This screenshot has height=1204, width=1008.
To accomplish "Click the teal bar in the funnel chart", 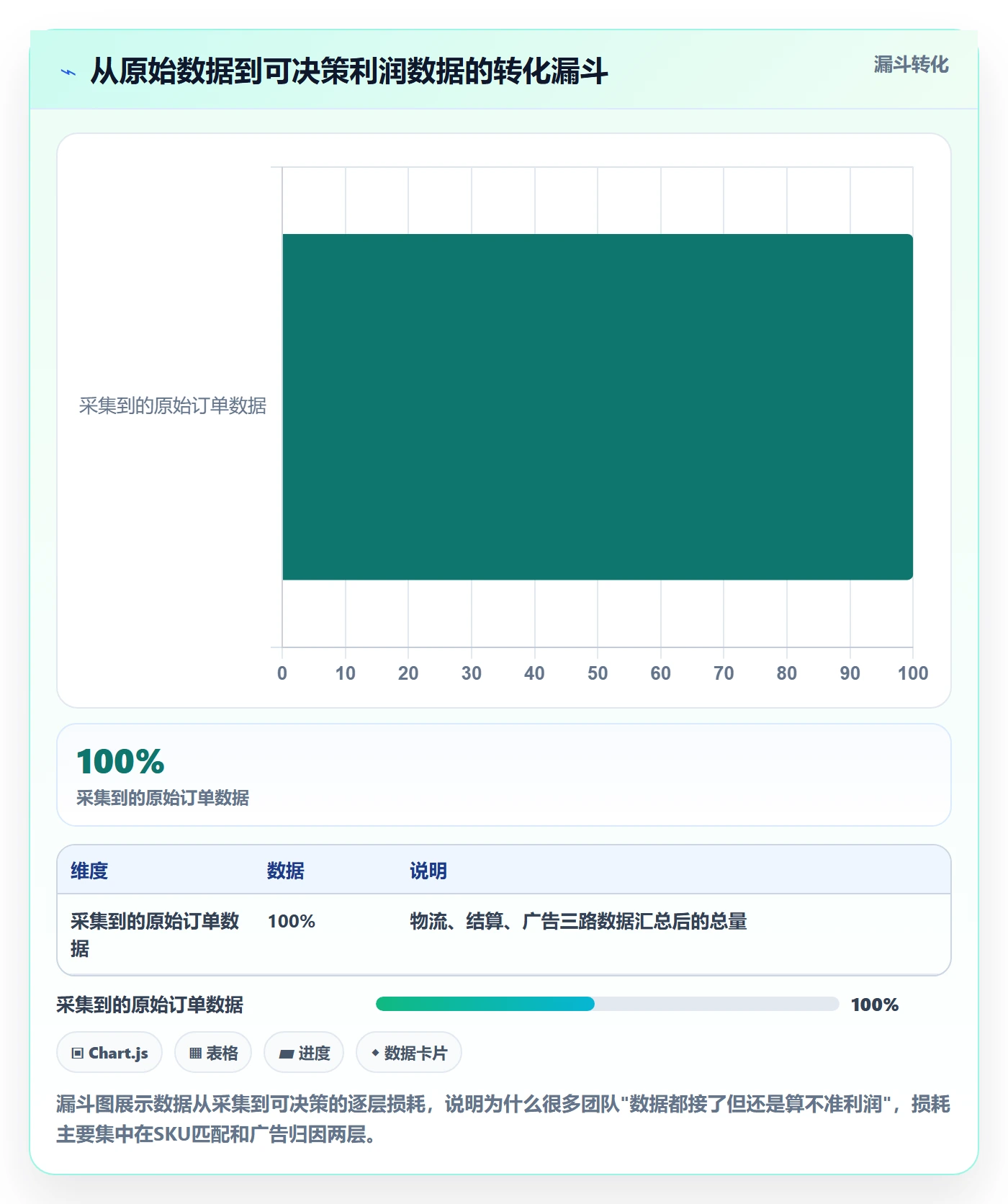I will point(598,407).
